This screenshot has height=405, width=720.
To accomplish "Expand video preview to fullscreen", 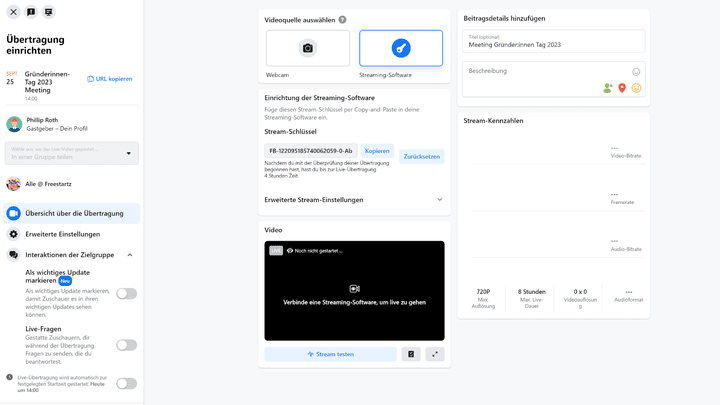I will pyautogui.click(x=434, y=354).
